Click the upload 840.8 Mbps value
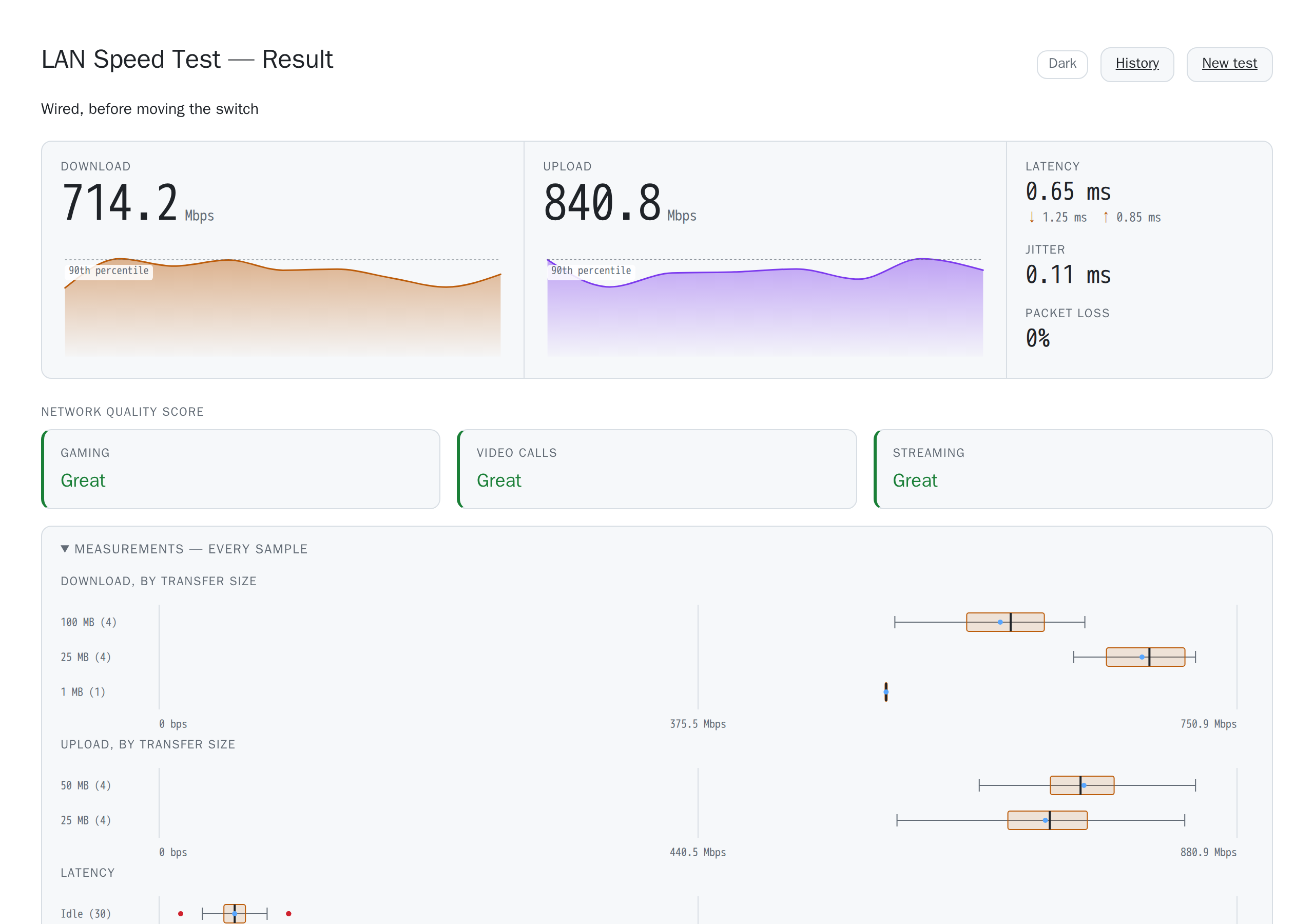Viewport: 1314px width, 924px height. (x=620, y=203)
